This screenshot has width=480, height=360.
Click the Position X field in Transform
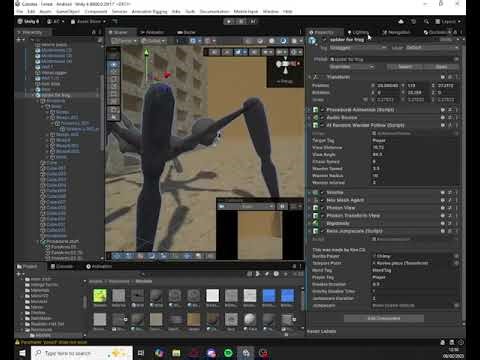387,86
